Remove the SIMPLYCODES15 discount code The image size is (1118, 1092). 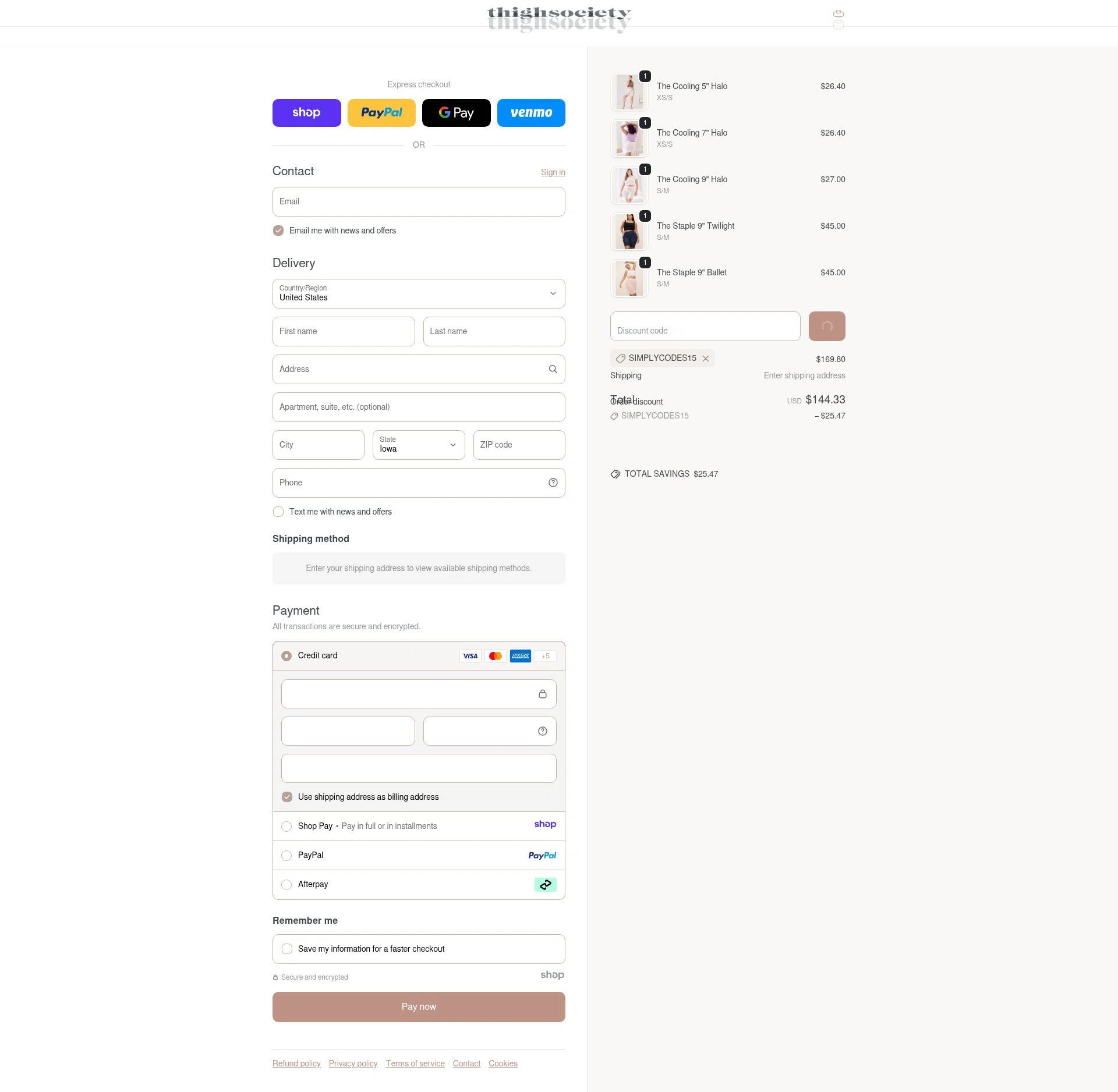click(705, 359)
